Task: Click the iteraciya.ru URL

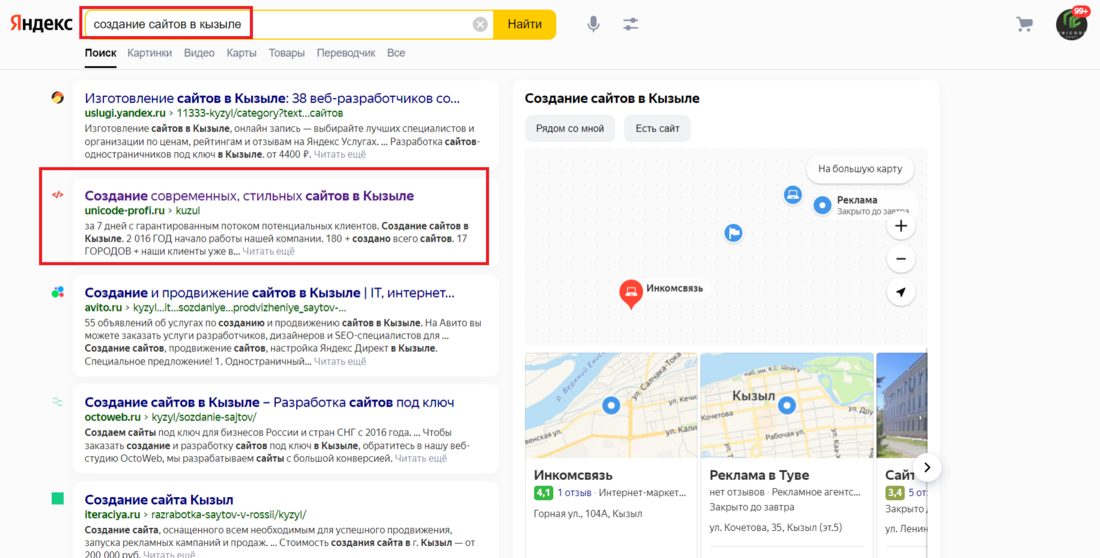Action: pyautogui.click(x=112, y=514)
